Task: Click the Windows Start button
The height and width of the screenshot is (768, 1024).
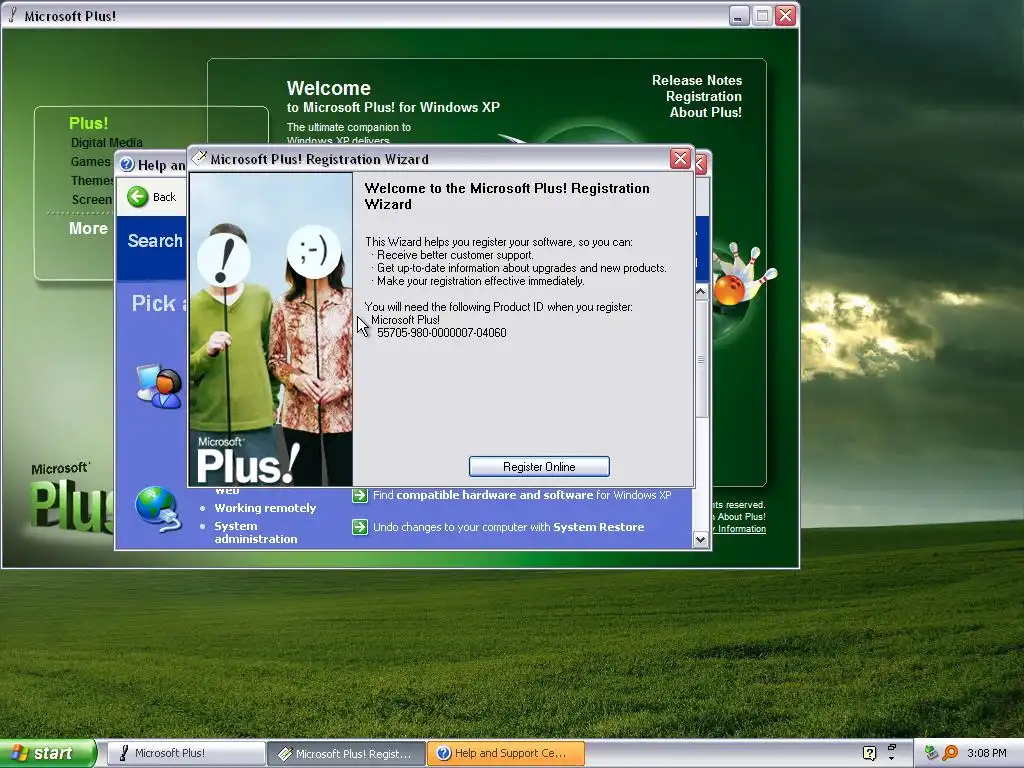Action: click(48, 753)
